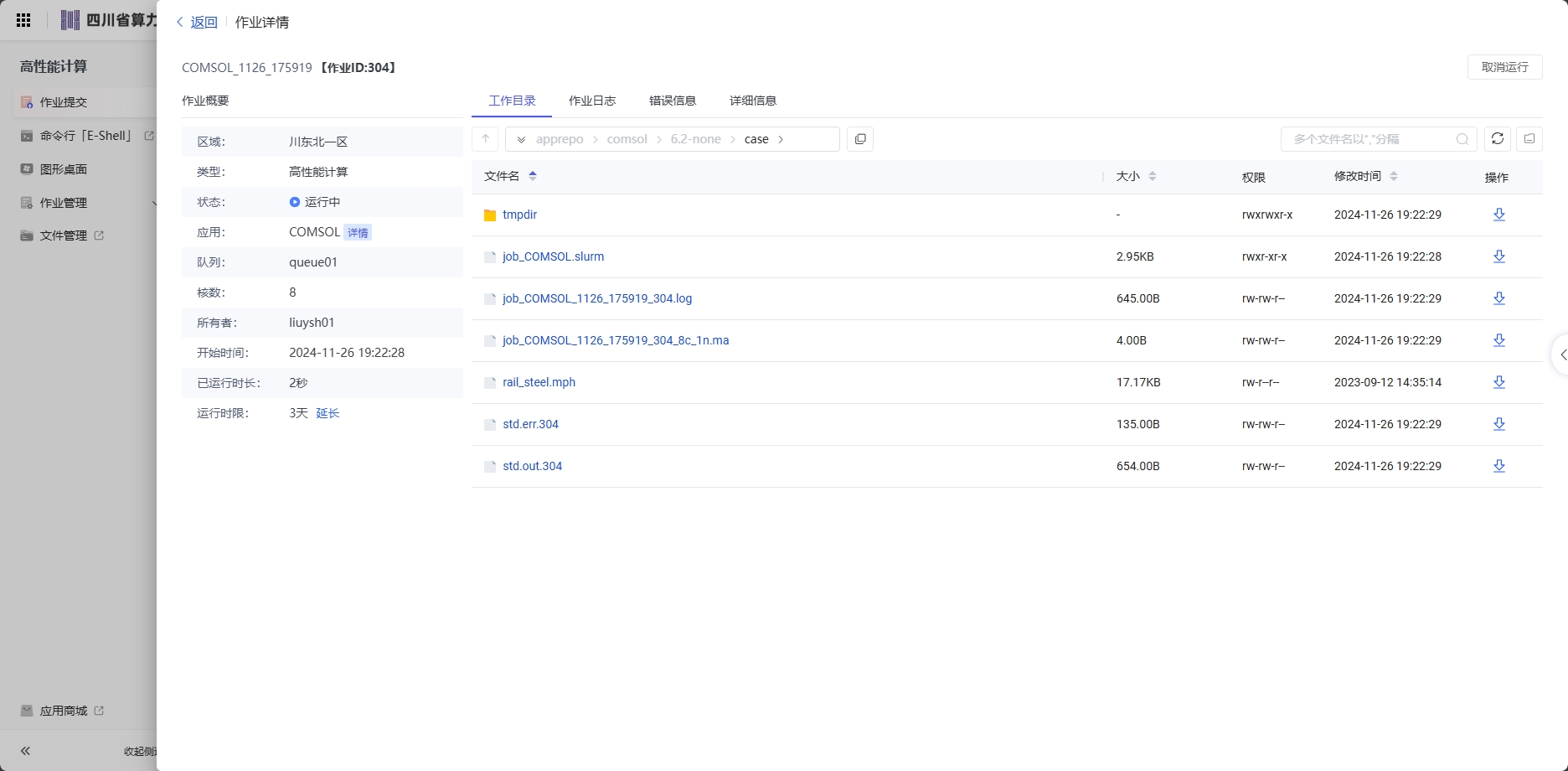Image resolution: width=1568 pixels, height=771 pixels.
Task: Download std.out.304 file
Action: pyautogui.click(x=1499, y=466)
